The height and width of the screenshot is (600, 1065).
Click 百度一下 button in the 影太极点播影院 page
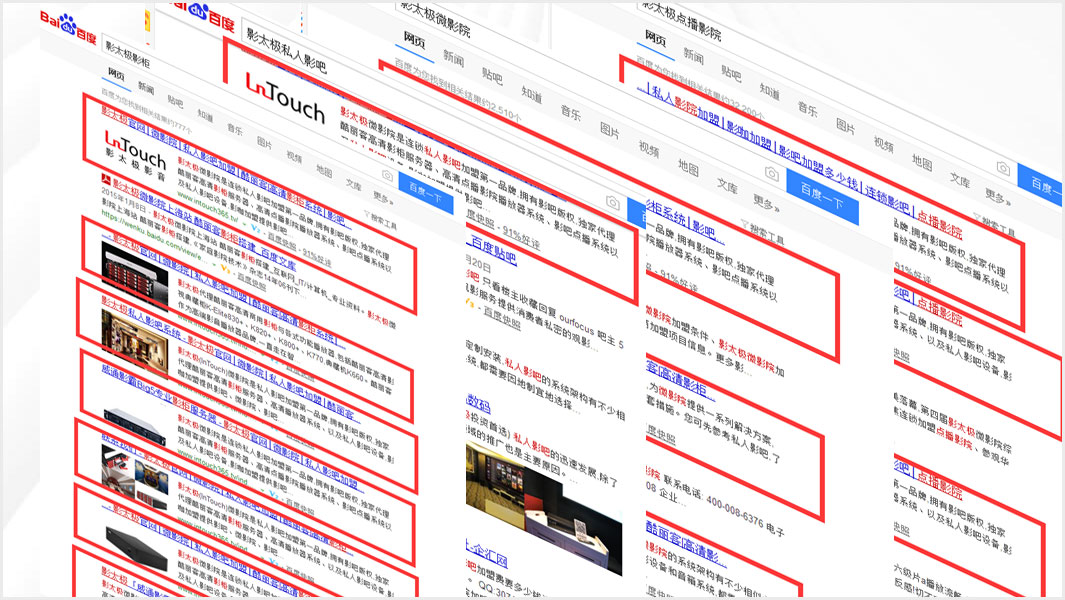click(1041, 185)
